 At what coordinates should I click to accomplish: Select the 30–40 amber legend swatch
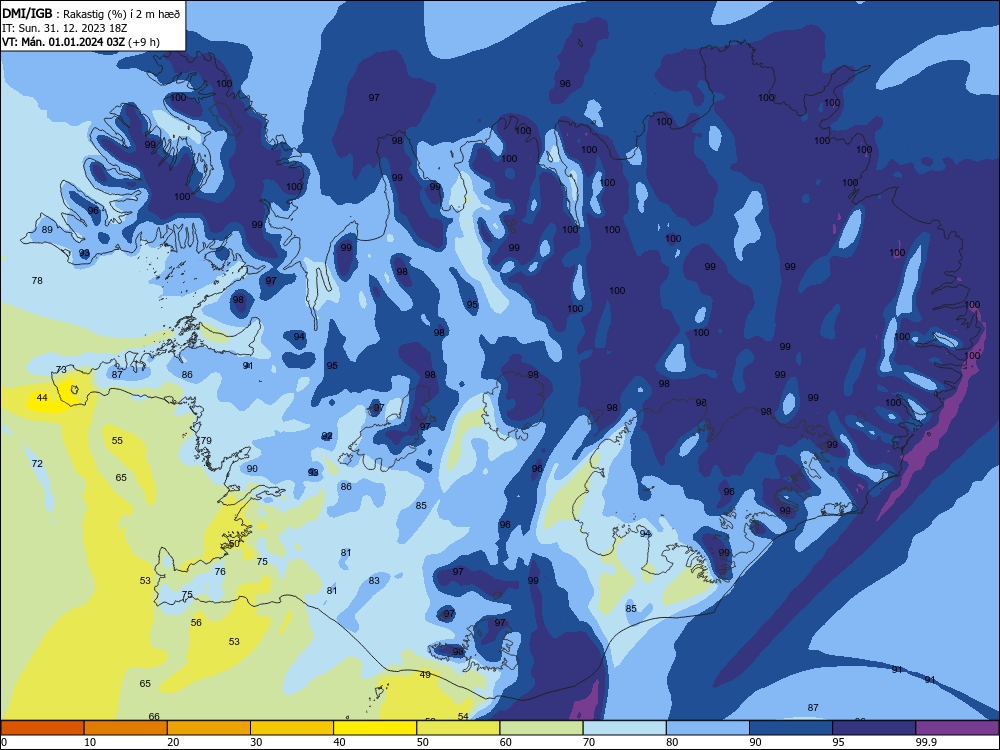(x=292, y=728)
